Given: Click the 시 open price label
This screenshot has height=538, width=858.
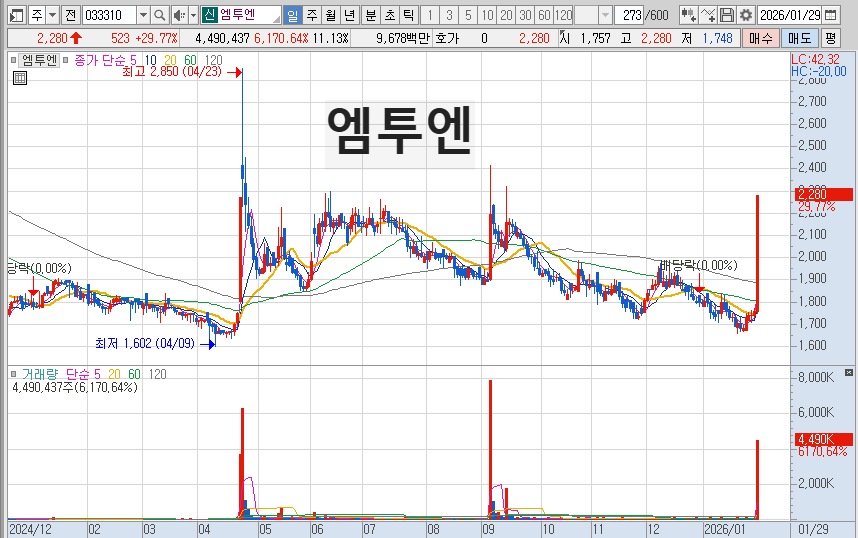Looking at the screenshot, I should (x=564, y=38).
